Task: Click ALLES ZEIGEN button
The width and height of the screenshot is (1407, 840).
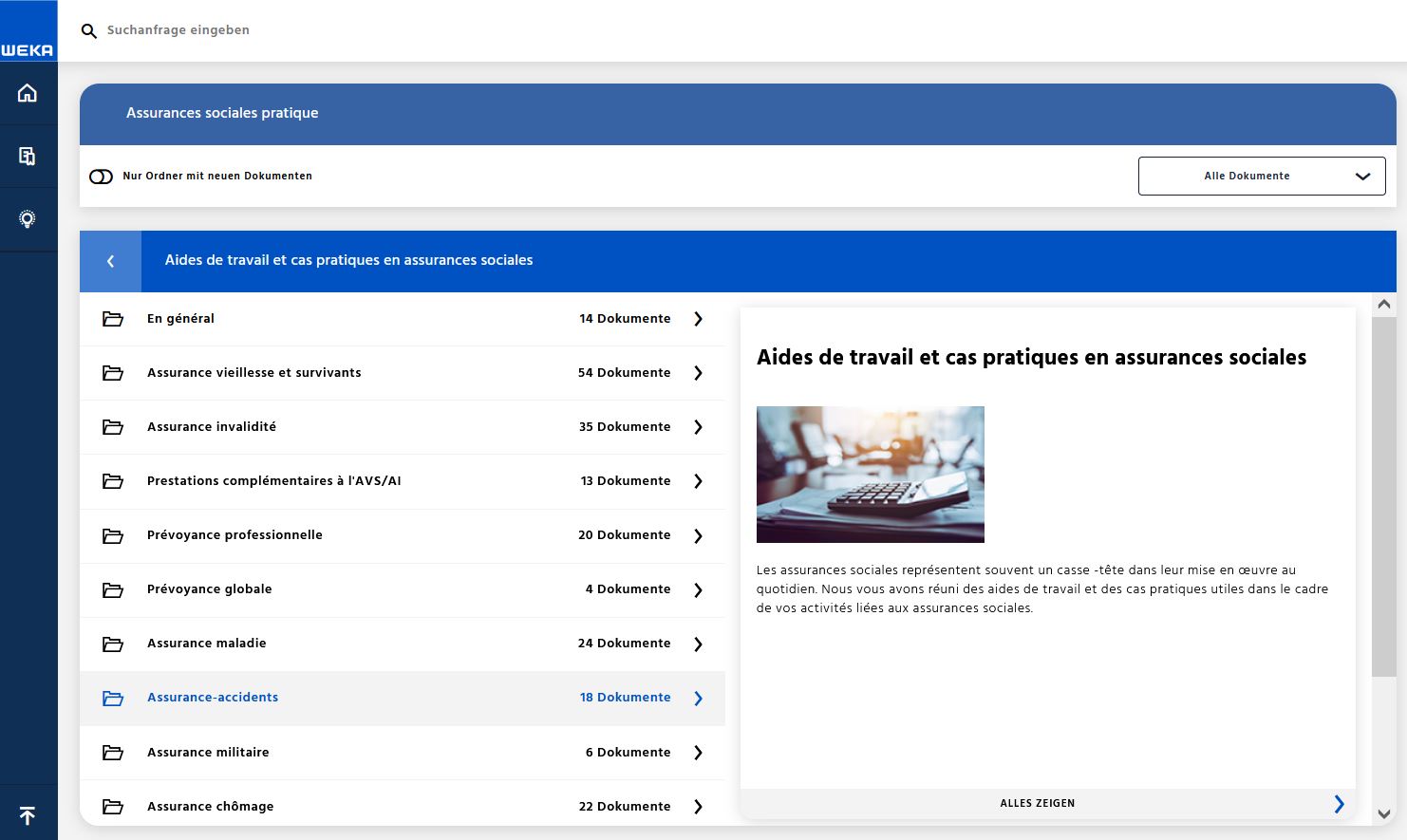Action: tap(1037, 803)
